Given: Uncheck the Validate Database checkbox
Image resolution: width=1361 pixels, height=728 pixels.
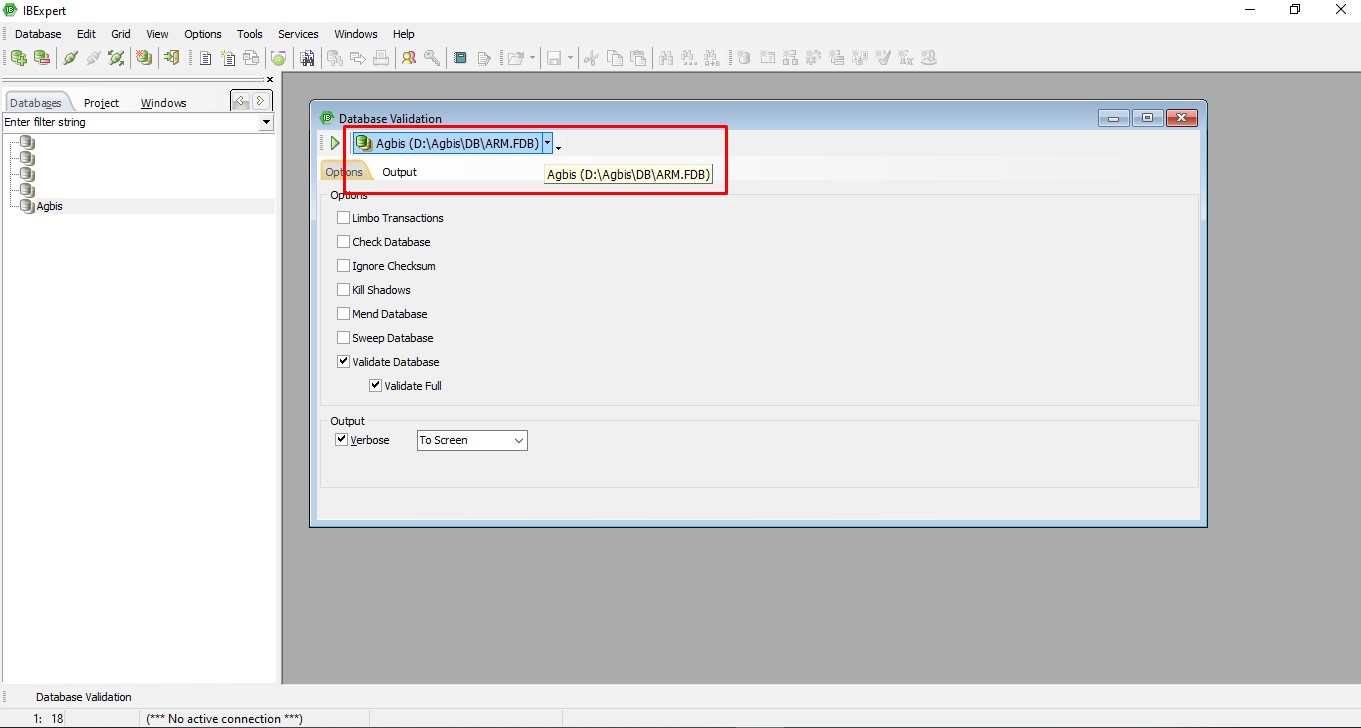Looking at the screenshot, I should pyautogui.click(x=344, y=362).
